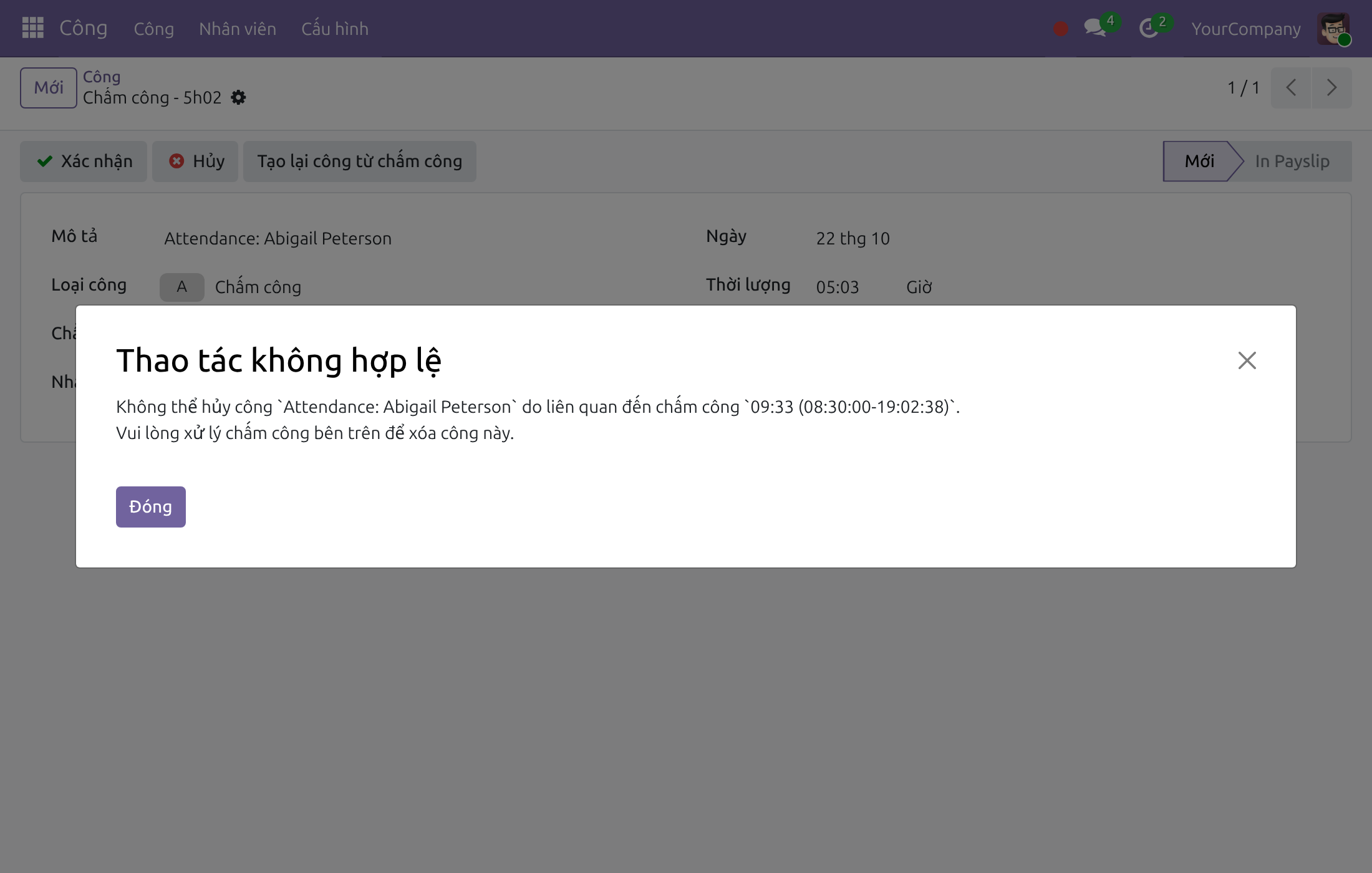The width and height of the screenshot is (1372, 873).
Task: Open the Nhân viên menu
Action: (238, 29)
